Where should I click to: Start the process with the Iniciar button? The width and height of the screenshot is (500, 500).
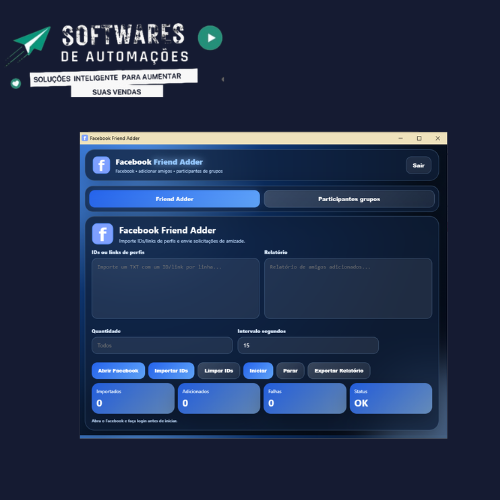coord(258,371)
